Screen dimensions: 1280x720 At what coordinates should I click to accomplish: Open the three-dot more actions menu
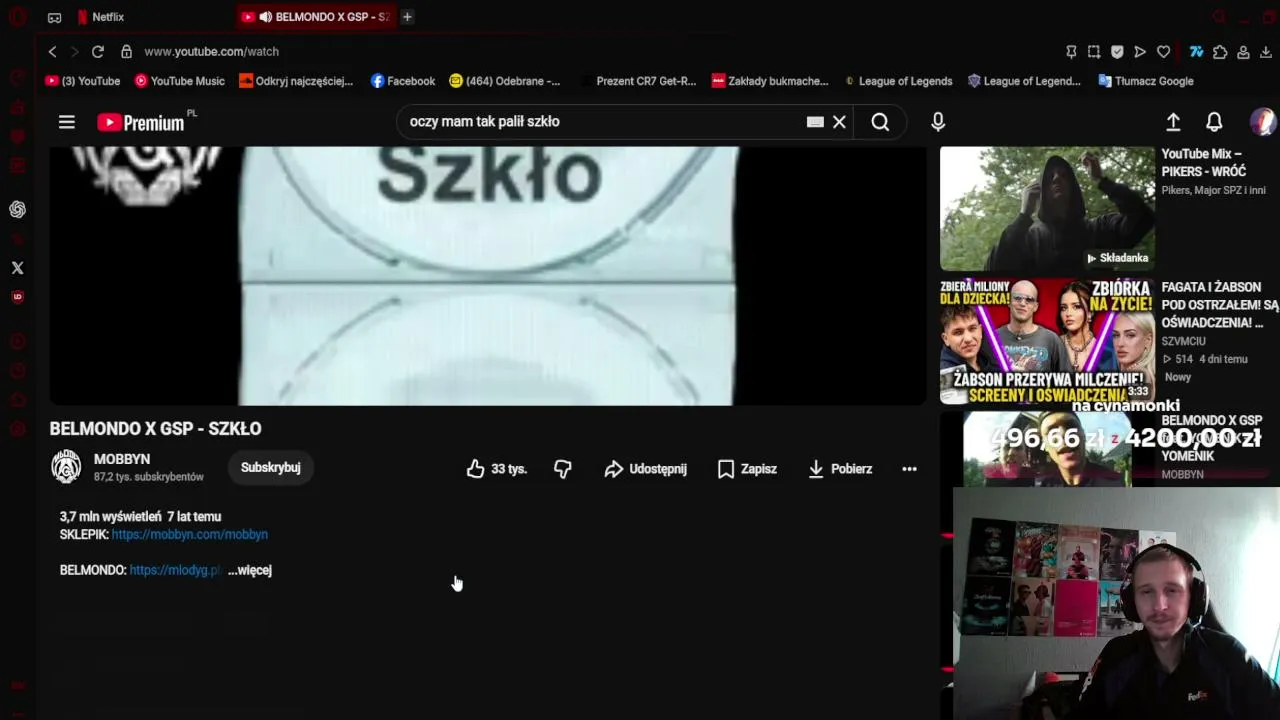[x=909, y=469]
